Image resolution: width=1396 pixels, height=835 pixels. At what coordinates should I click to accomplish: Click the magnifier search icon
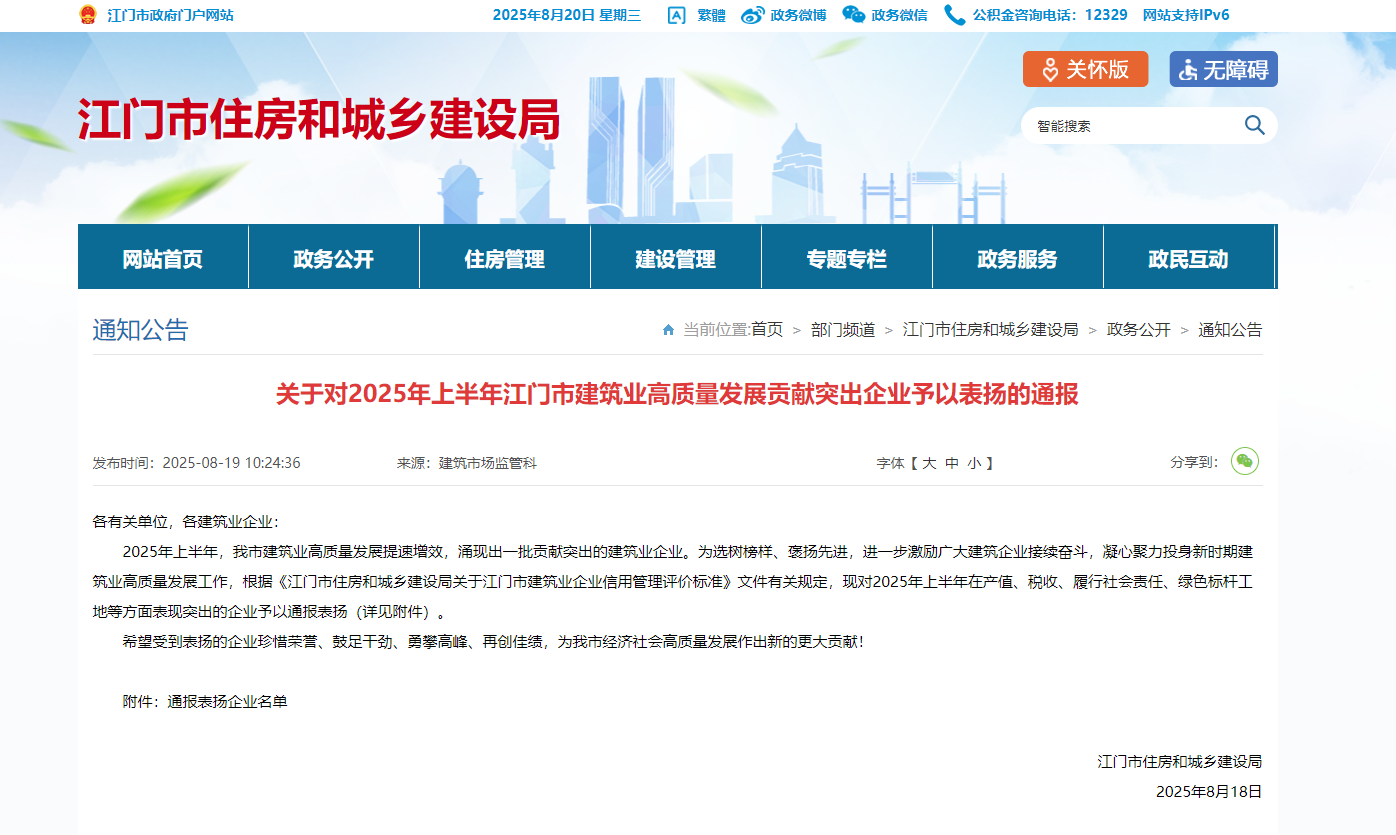tap(1254, 125)
